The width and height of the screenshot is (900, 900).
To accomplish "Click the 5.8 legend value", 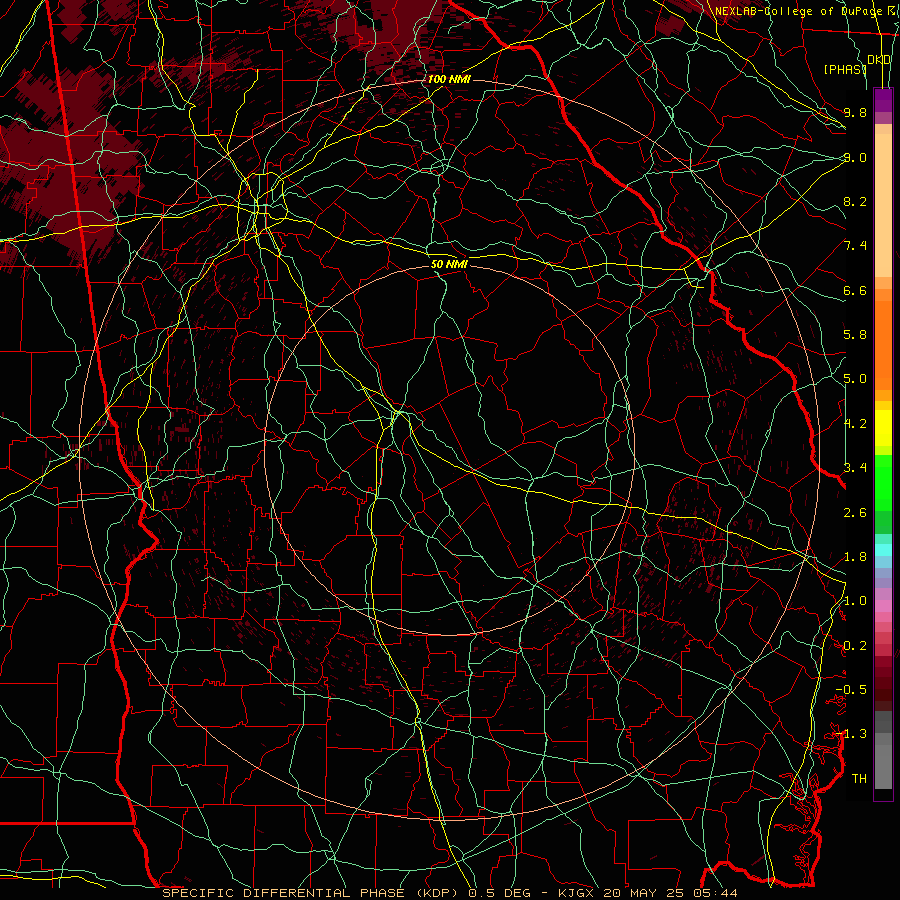I will coord(855,335).
